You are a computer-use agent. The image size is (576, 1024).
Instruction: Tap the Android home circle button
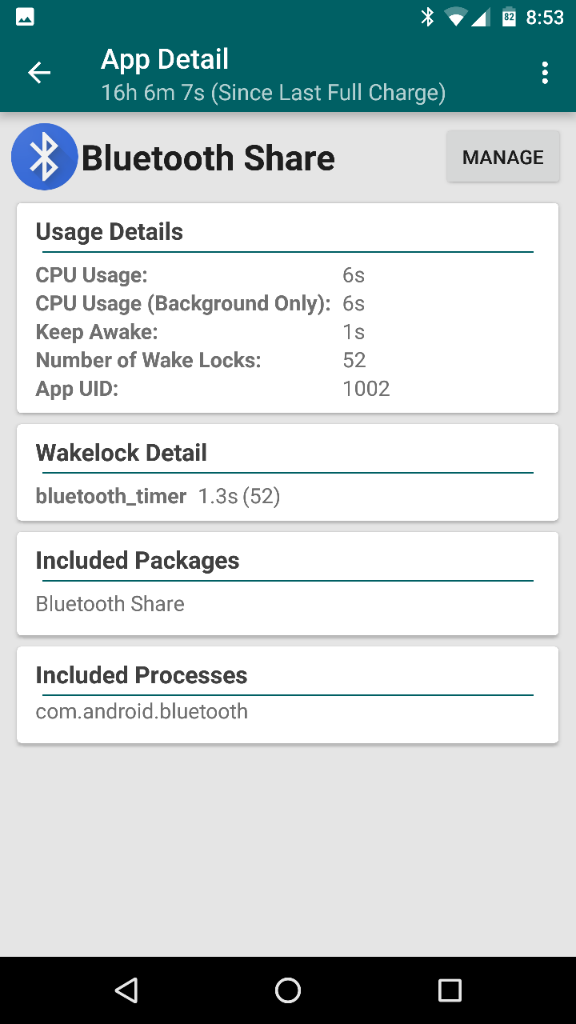288,990
